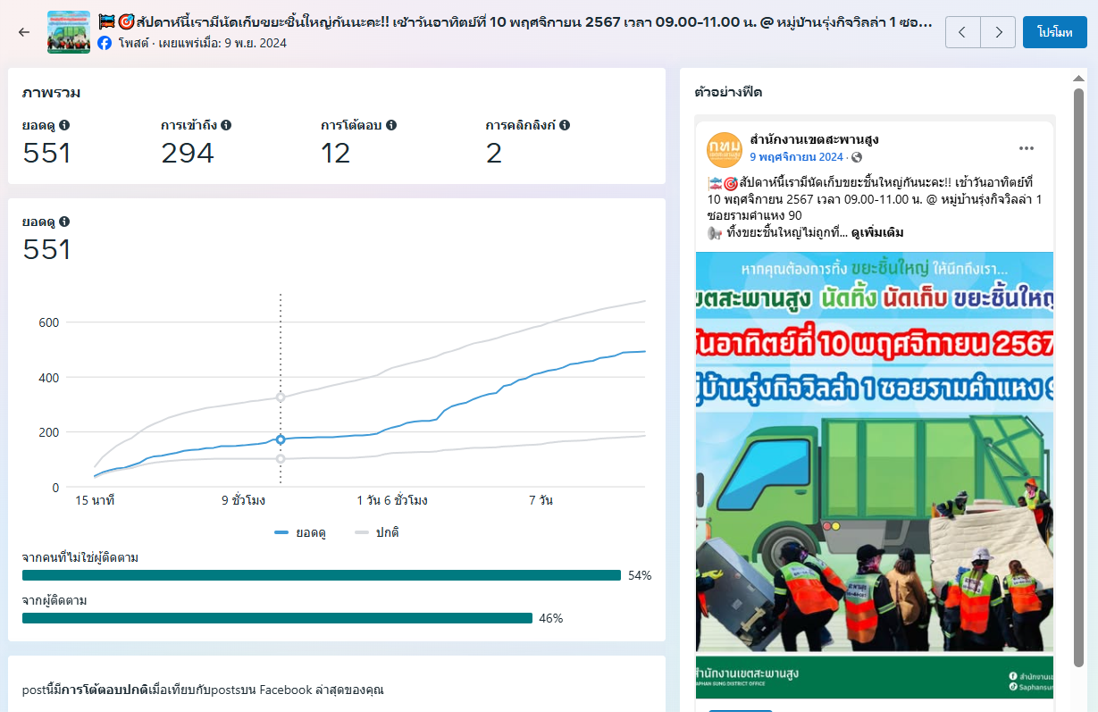Go back with the left arrow icon

(x=24, y=32)
